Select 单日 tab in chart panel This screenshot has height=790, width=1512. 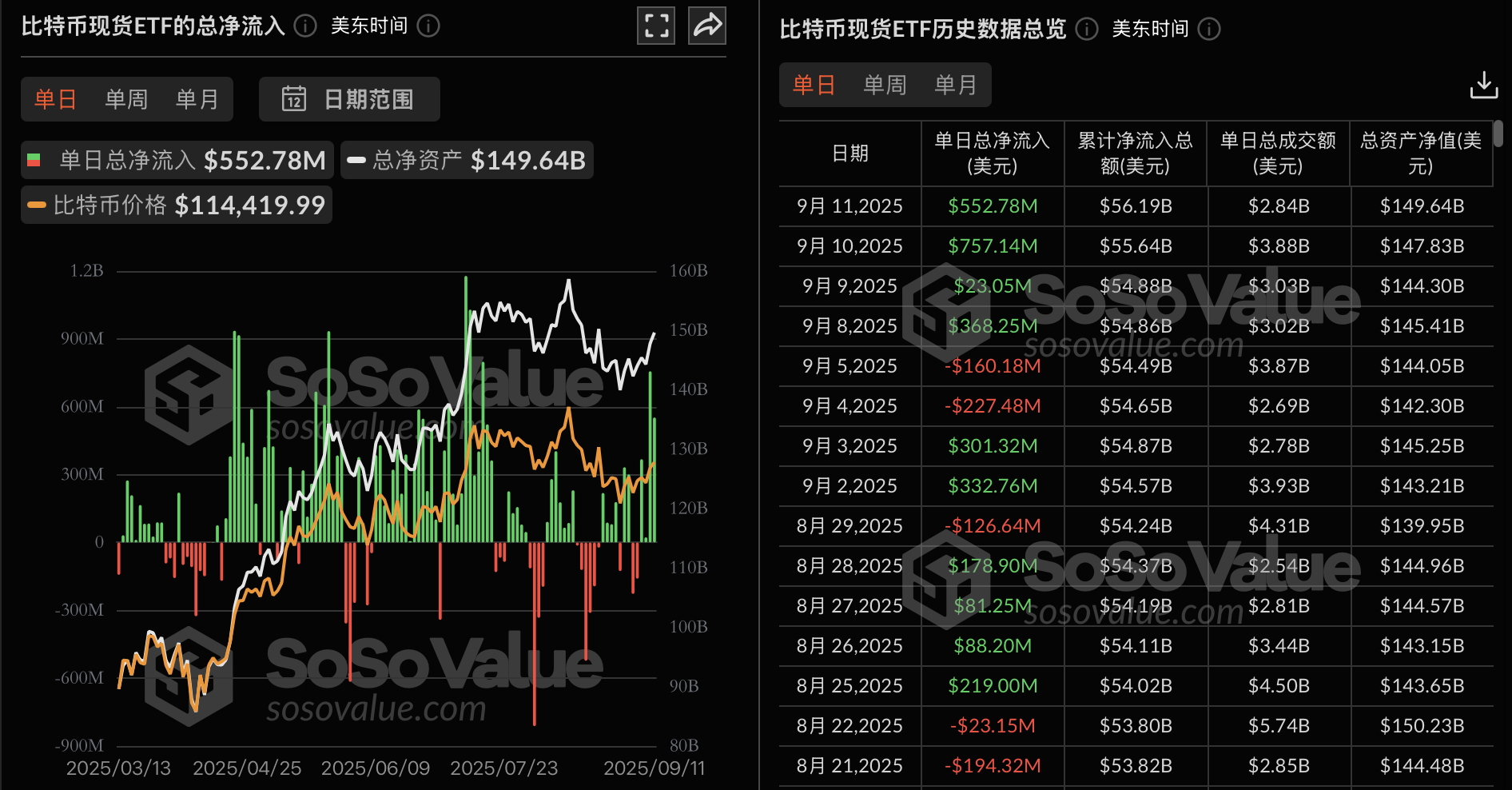pyautogui.click(x=56, y=99)
